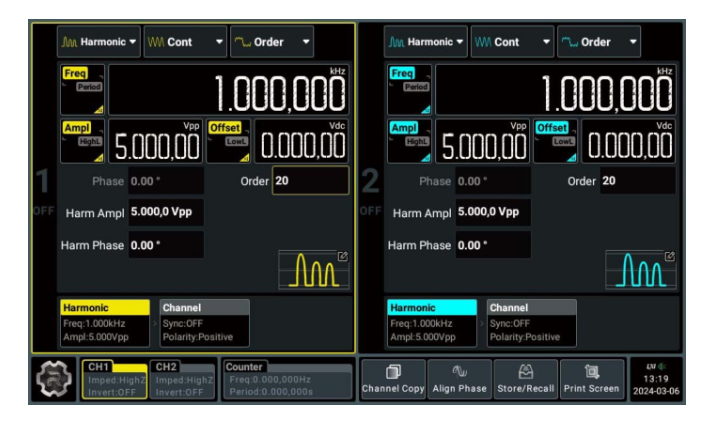Viewport: 713px width, 428px height.
Task: Toggle channel 2 Offset/LowL selector
Action: [x=555, y=141]
